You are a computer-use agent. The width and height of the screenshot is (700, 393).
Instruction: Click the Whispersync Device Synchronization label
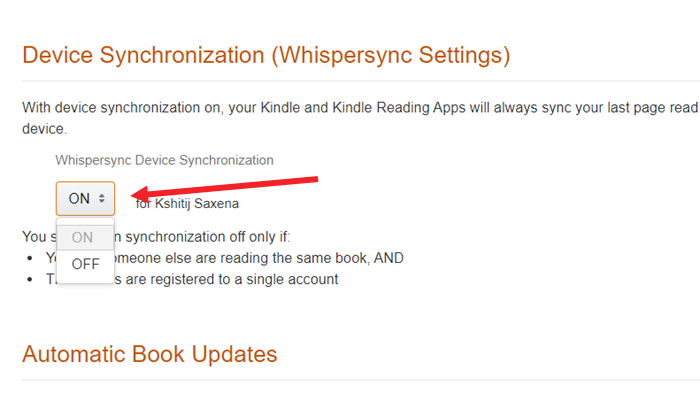[x=164, y=160]
